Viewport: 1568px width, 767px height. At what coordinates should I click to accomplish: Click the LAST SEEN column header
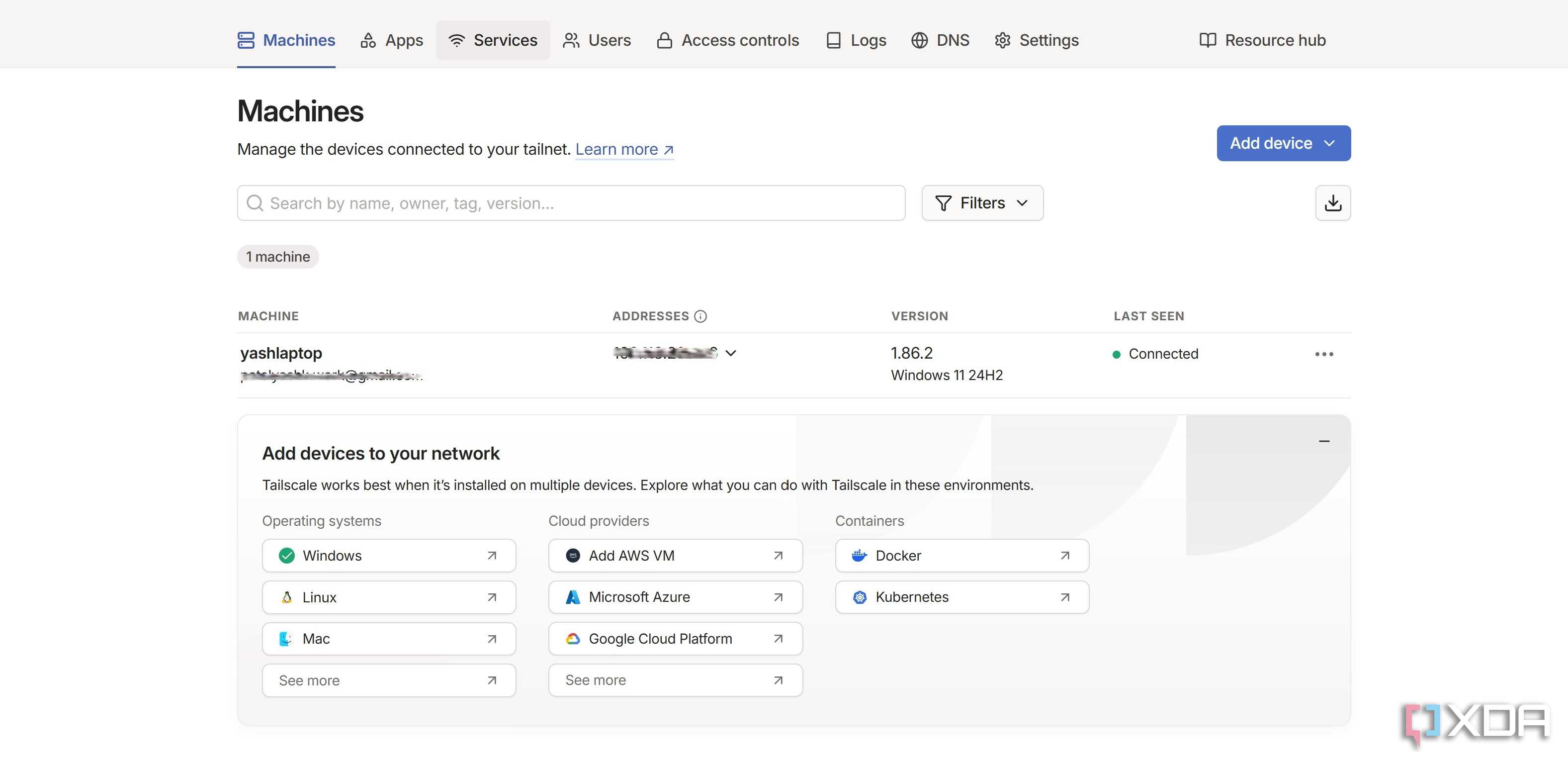[1149, 316]
